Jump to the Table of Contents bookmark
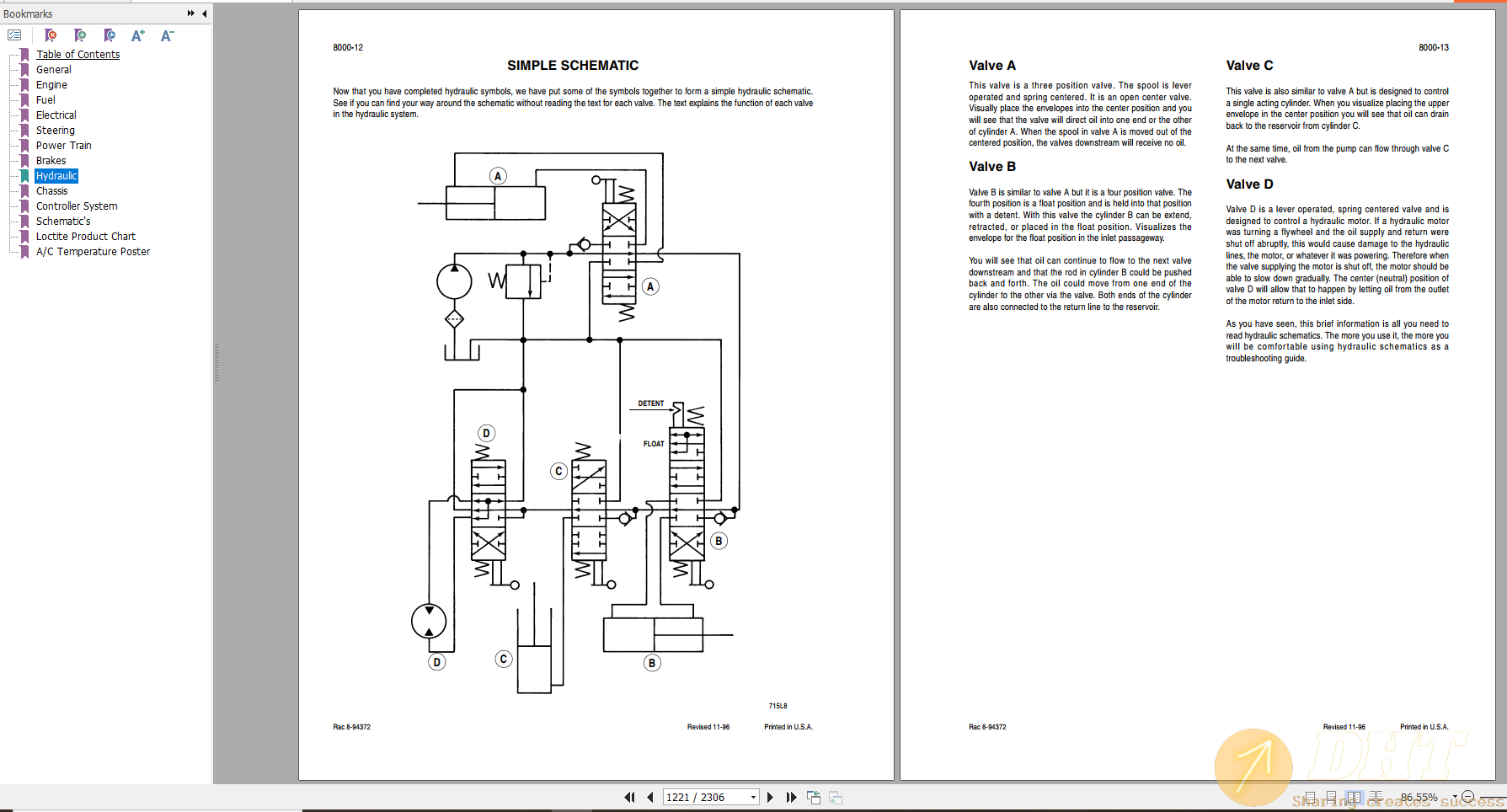The image size is (1507, 812). pyautogui.click(x=77, y=54)
